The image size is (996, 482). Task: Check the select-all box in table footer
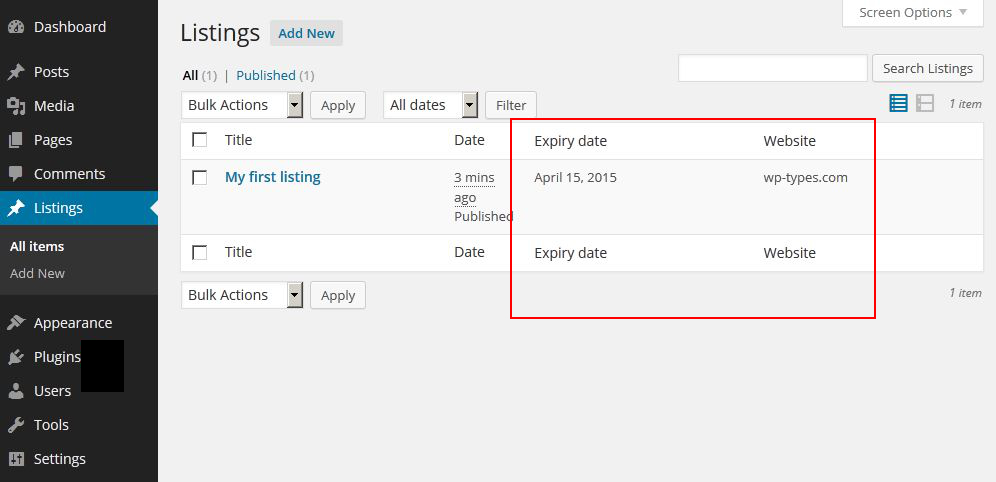pyautogui.click(x=199, y=253)
